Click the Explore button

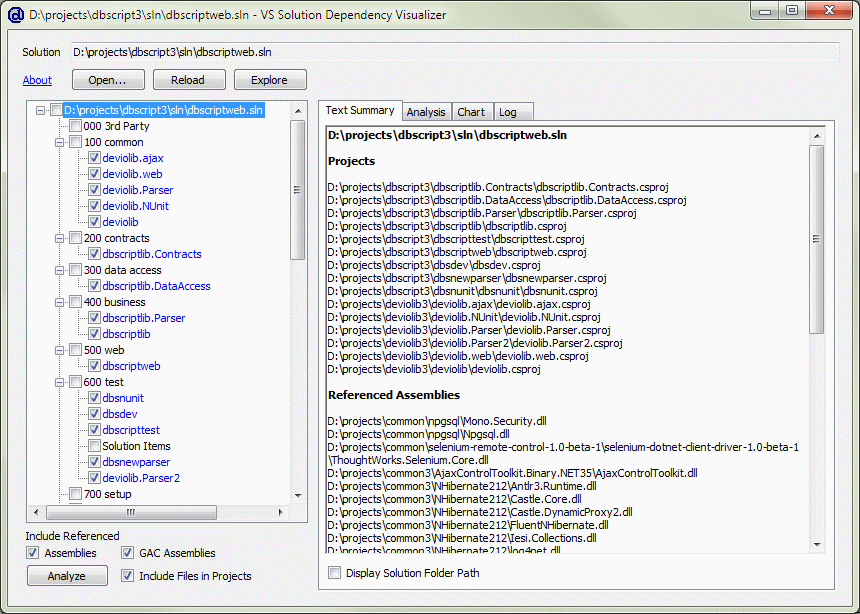(270, 80)
